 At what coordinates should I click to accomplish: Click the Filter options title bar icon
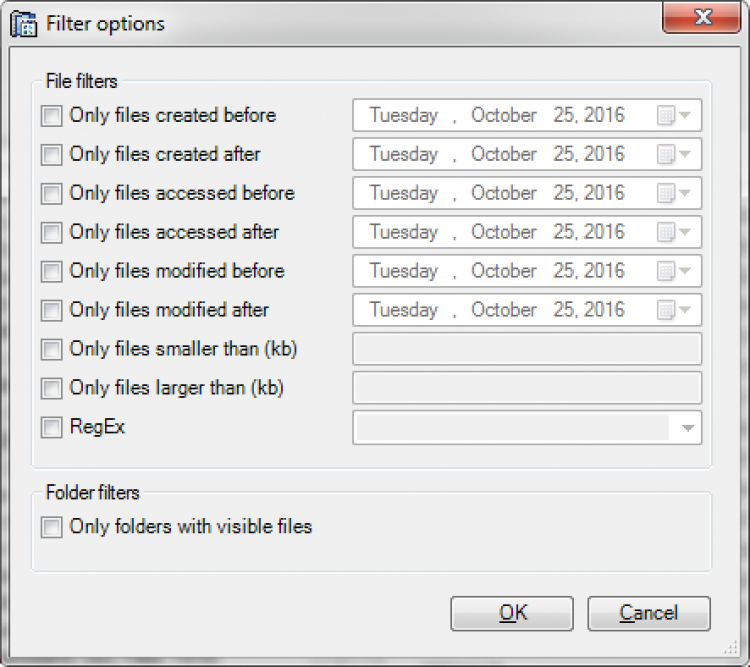click(23, 22)
